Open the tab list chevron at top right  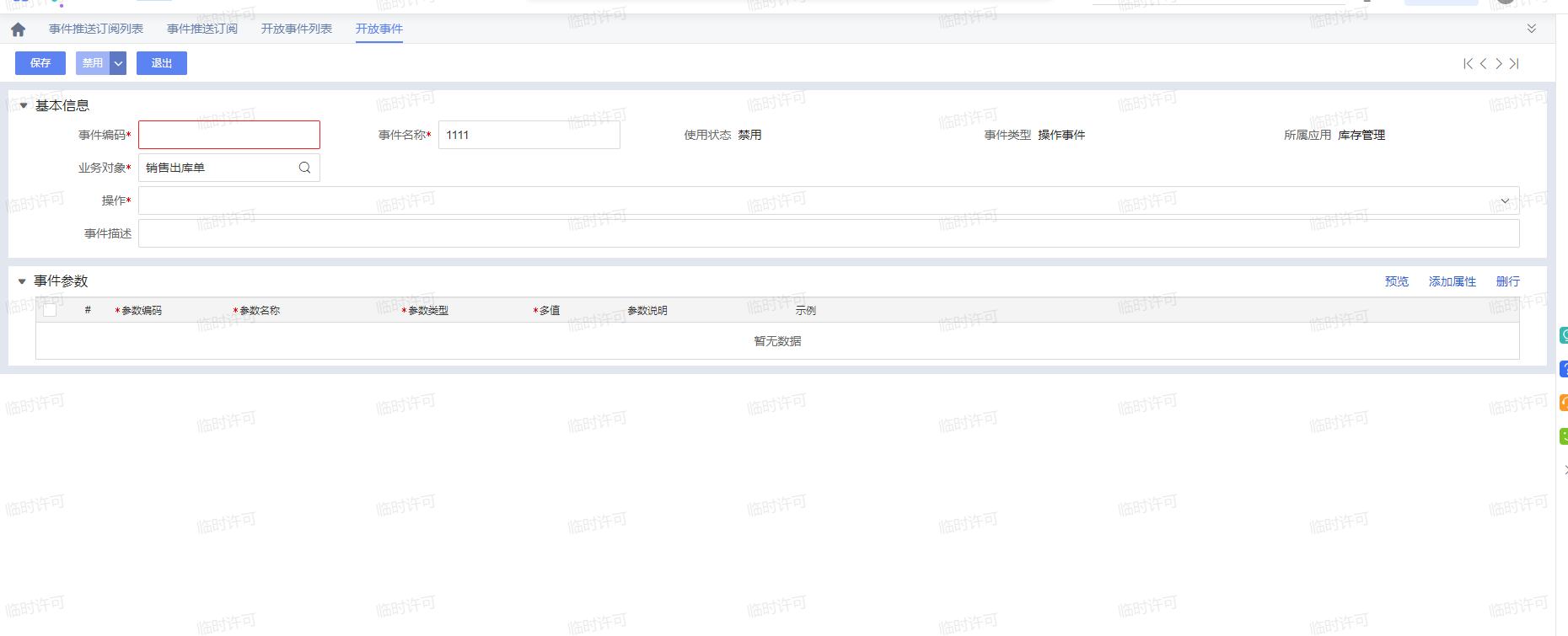[x=1532, y=29]
